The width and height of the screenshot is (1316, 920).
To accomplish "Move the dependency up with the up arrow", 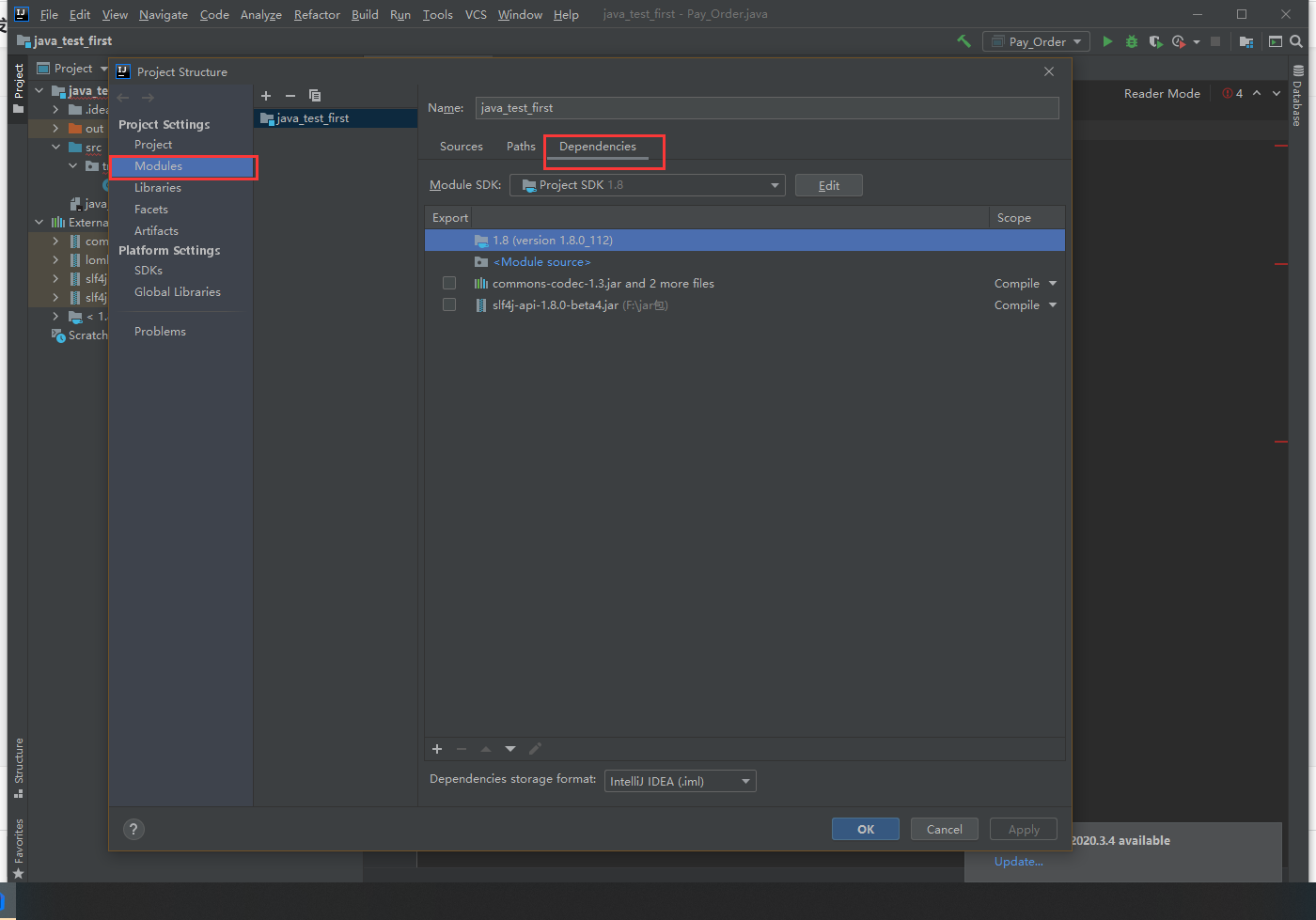I will click(486, 749).
